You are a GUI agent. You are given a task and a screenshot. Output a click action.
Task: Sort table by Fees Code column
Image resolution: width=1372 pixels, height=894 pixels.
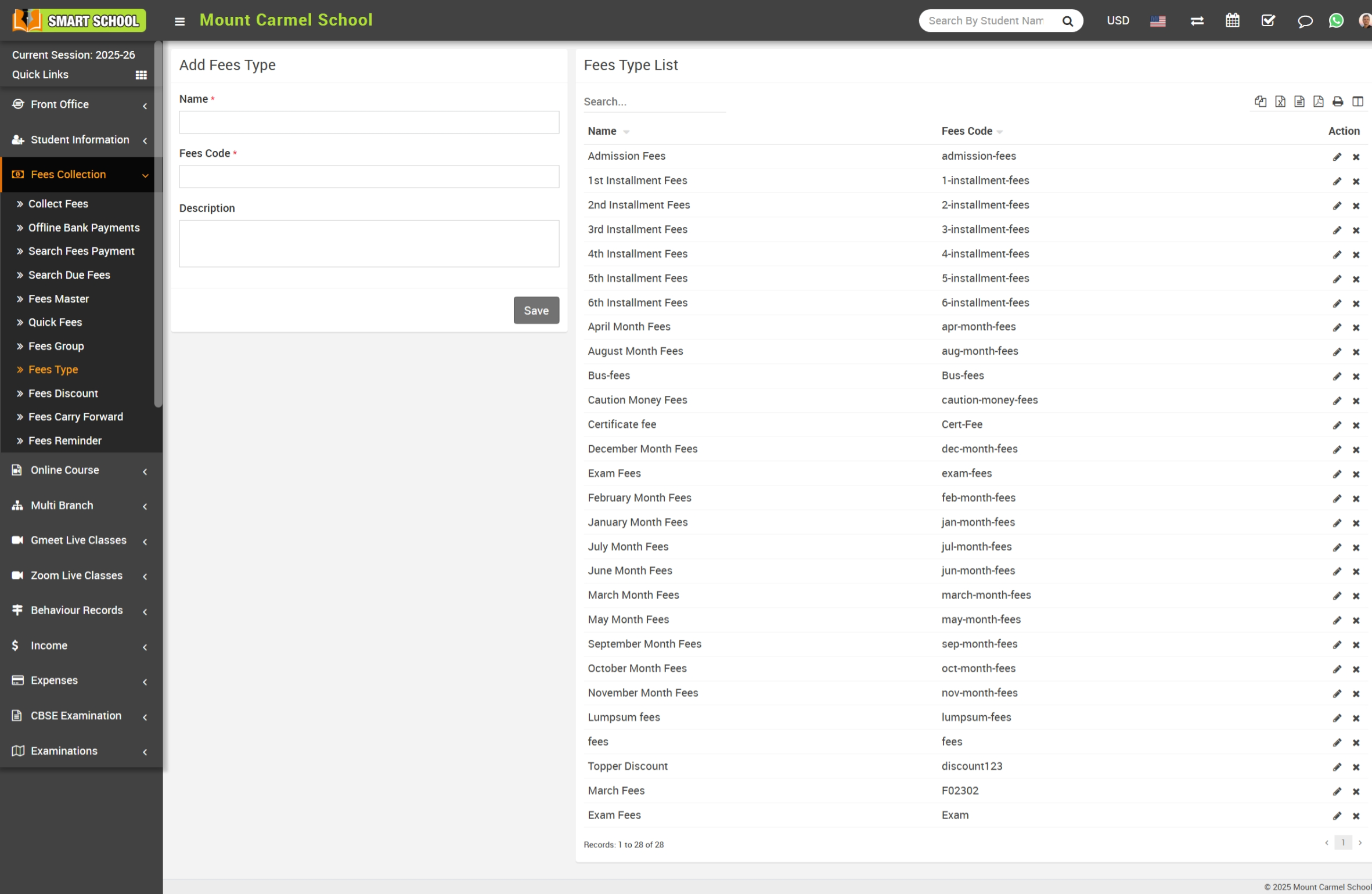(971, 131)
